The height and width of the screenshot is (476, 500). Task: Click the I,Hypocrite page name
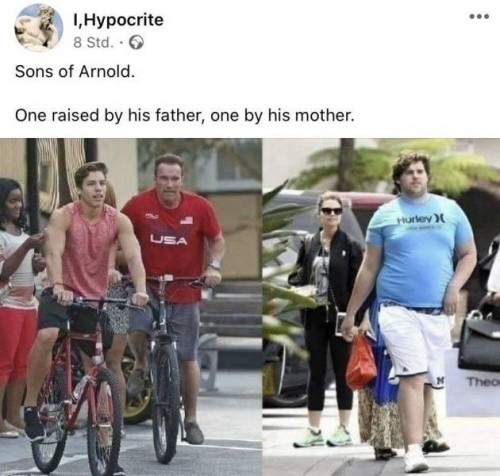pos(118,20)
